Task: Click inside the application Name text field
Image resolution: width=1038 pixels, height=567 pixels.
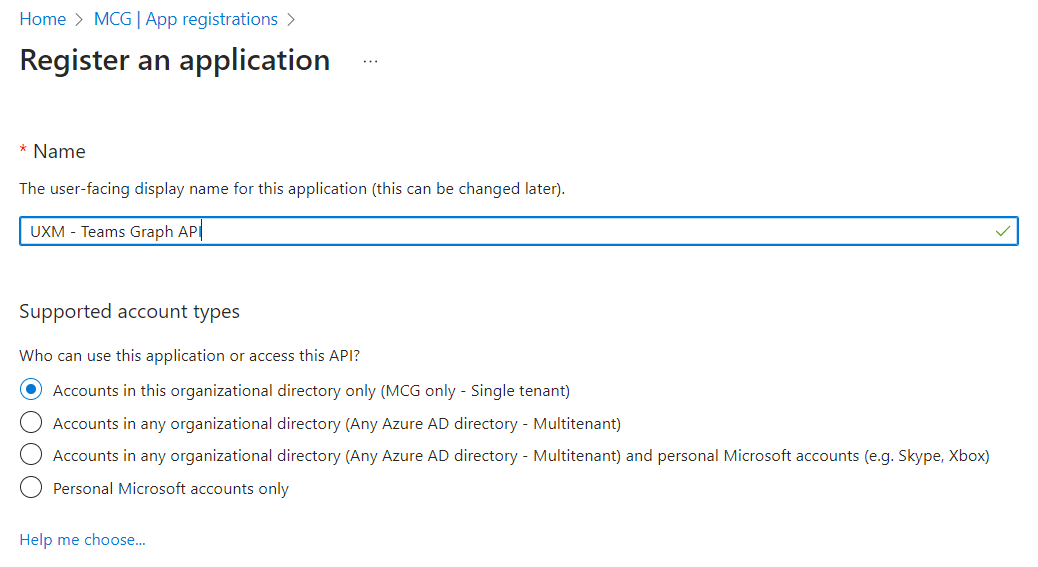Action: [500, 231]
